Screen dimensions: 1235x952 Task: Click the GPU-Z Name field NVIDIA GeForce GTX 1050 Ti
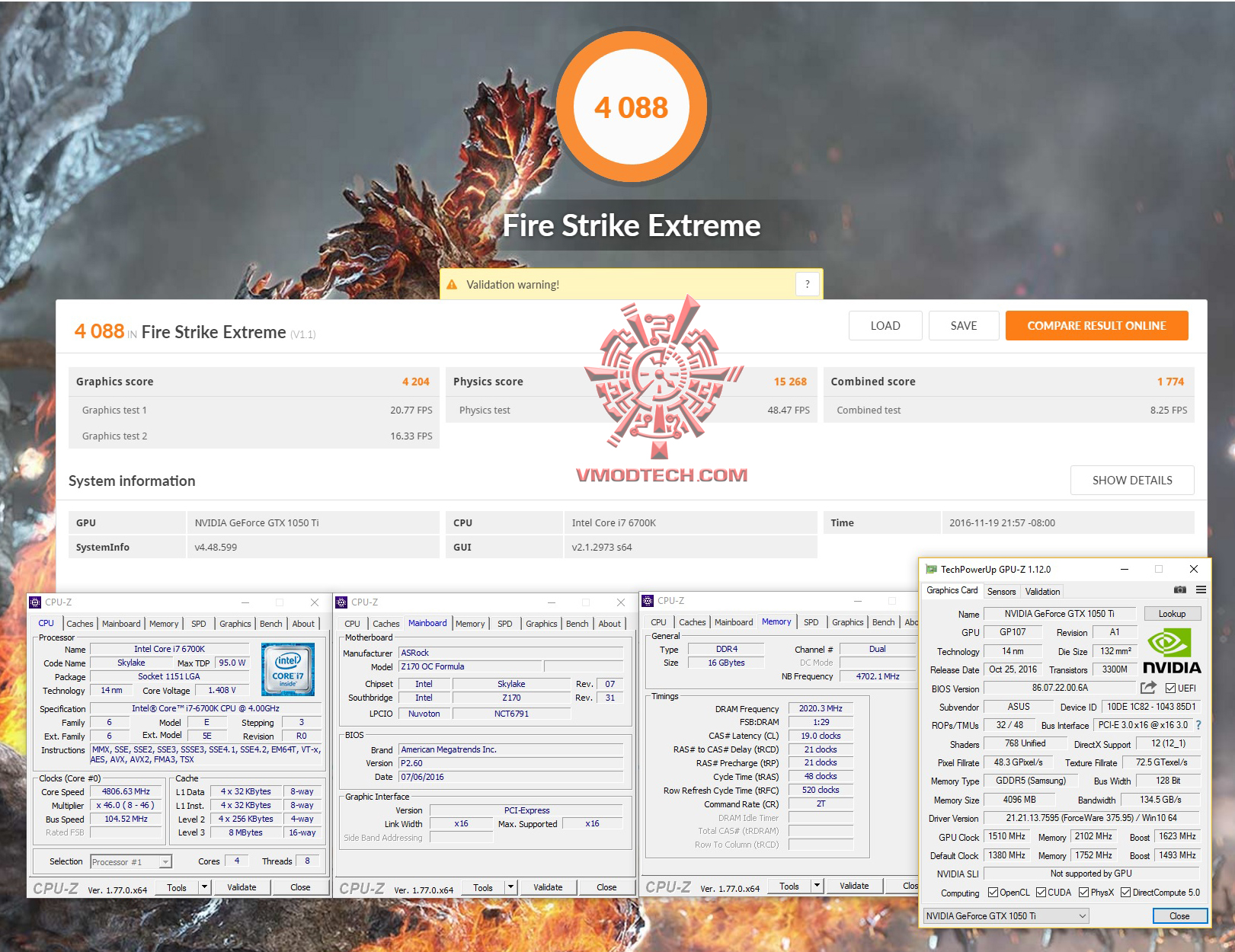click(1059, 614)
